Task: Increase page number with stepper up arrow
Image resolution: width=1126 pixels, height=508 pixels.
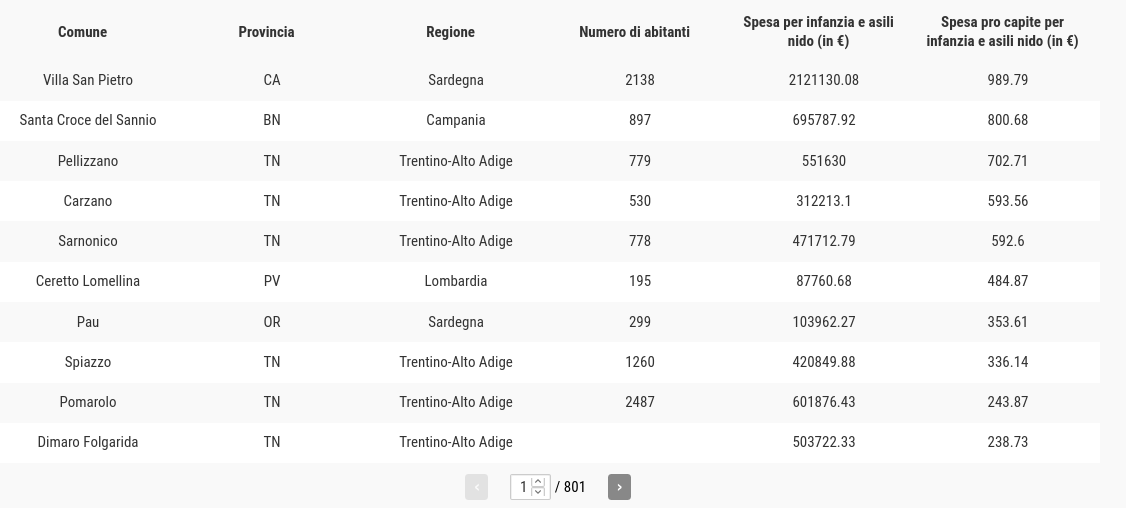Action: [x=538, y=481]
